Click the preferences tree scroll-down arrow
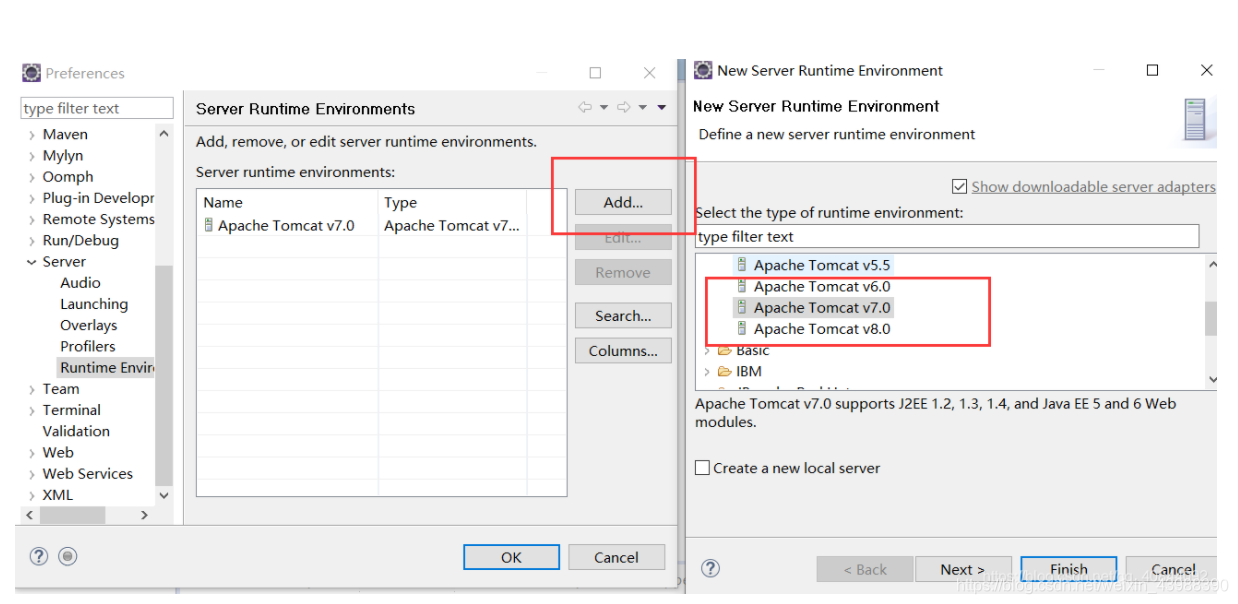The width and height of the screenshot is (1238, 604). (164, 495)
